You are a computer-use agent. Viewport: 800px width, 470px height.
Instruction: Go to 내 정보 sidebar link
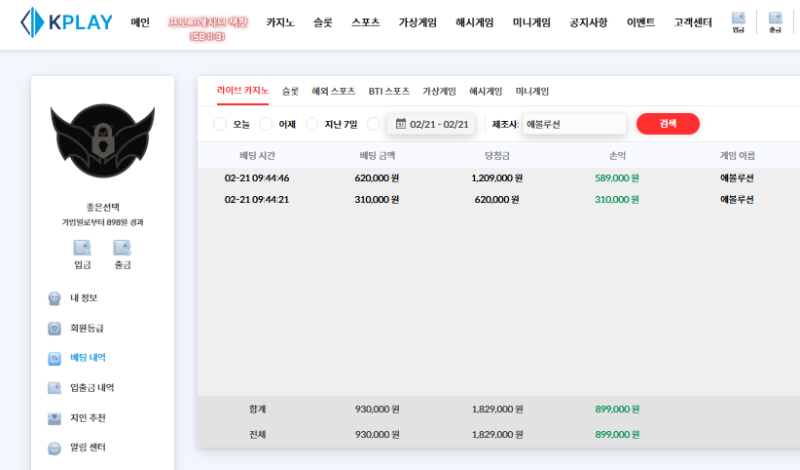pos(84,298)
